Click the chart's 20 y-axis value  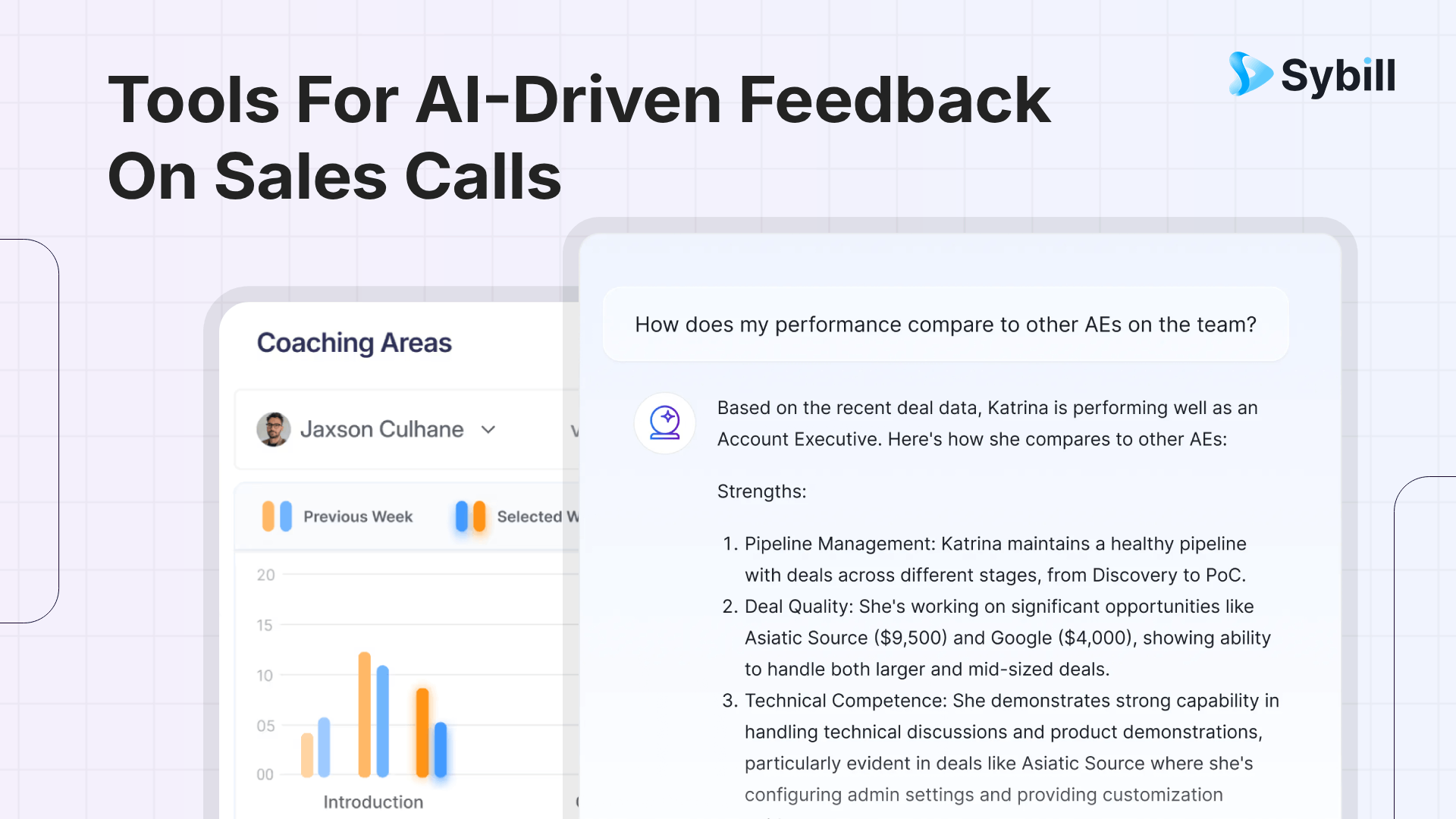coord(265,575)
